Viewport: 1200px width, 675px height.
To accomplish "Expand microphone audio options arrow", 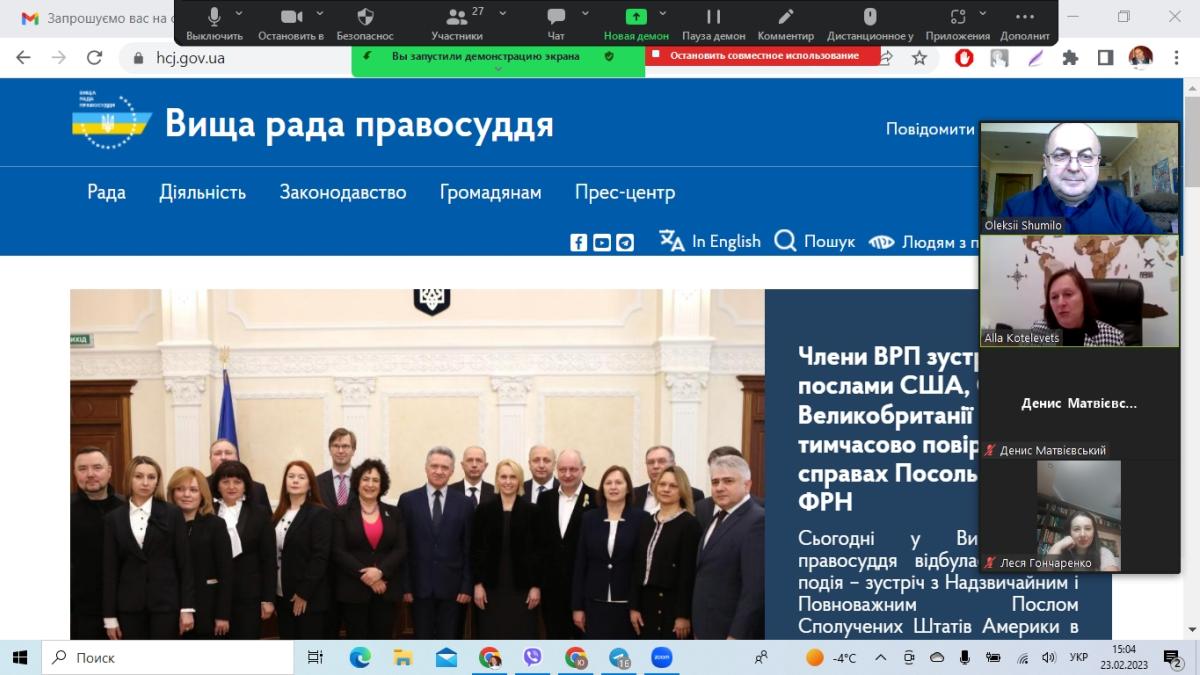I will pyautogui.click(x=239, y=14).
